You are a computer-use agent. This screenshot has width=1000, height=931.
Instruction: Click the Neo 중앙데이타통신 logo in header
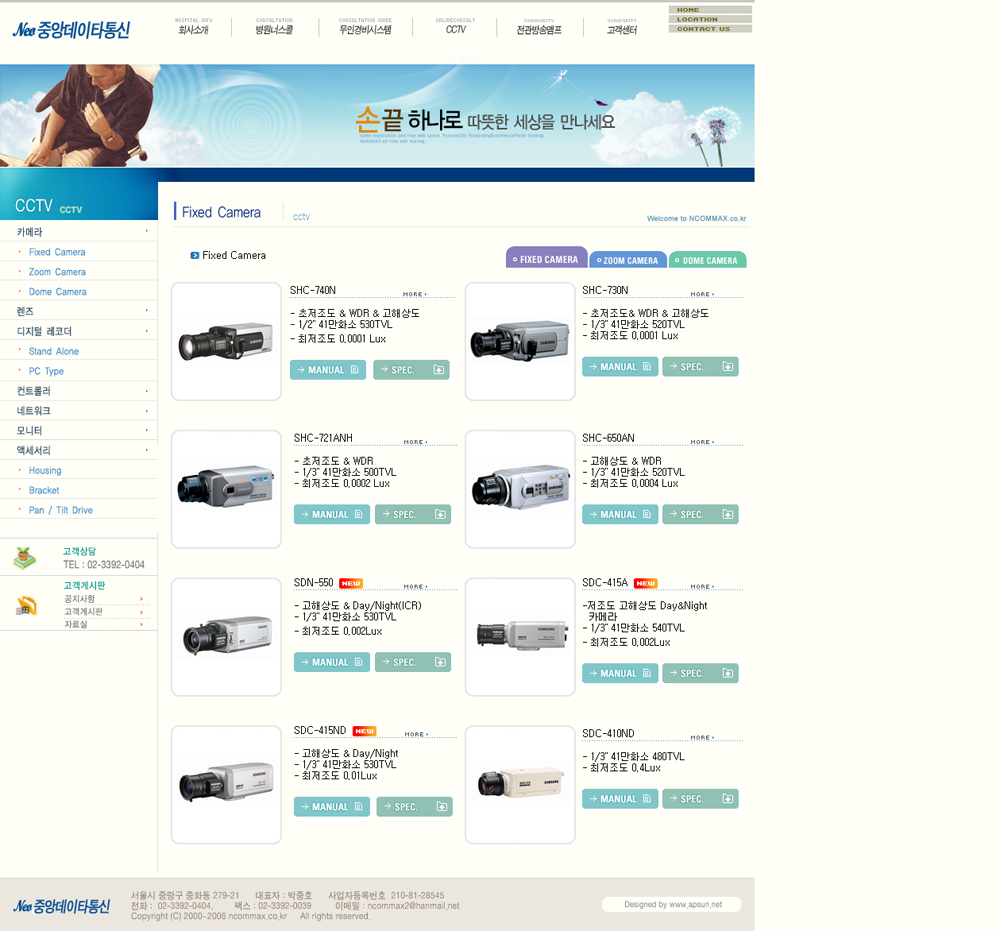(71, 30)
